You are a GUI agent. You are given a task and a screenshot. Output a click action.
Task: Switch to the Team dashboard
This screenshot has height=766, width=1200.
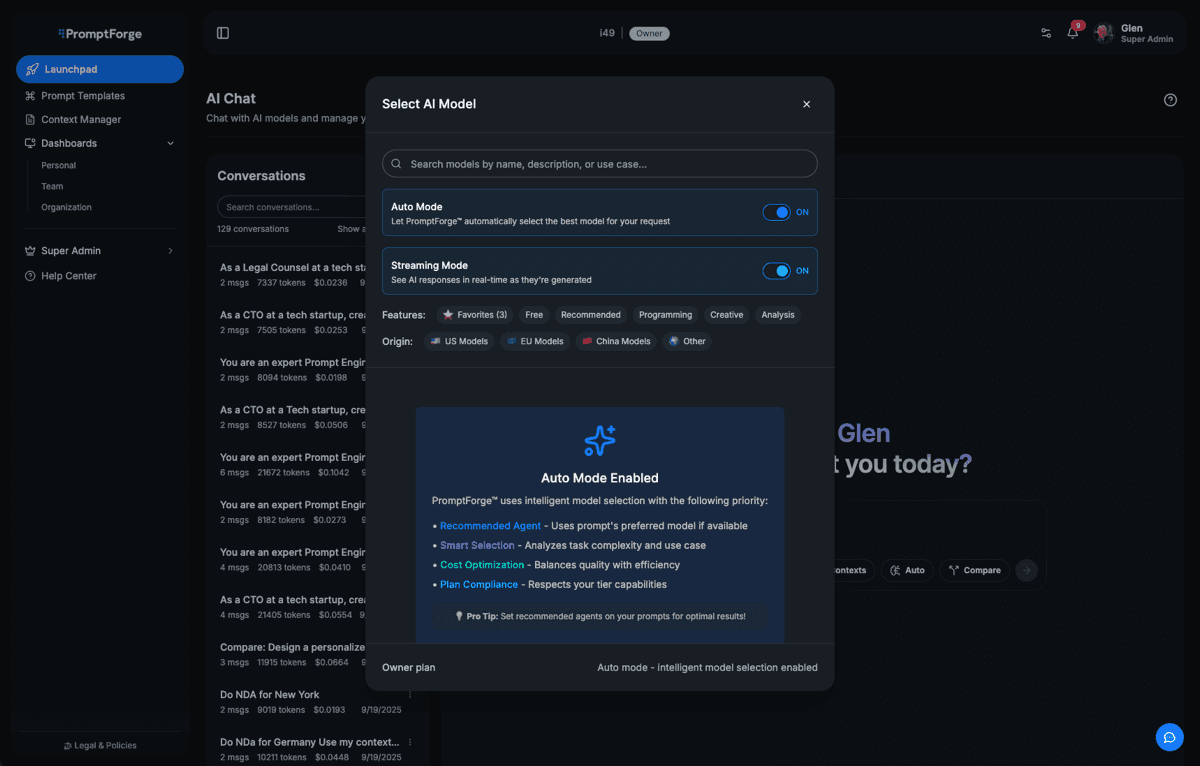tap(52, 186)
